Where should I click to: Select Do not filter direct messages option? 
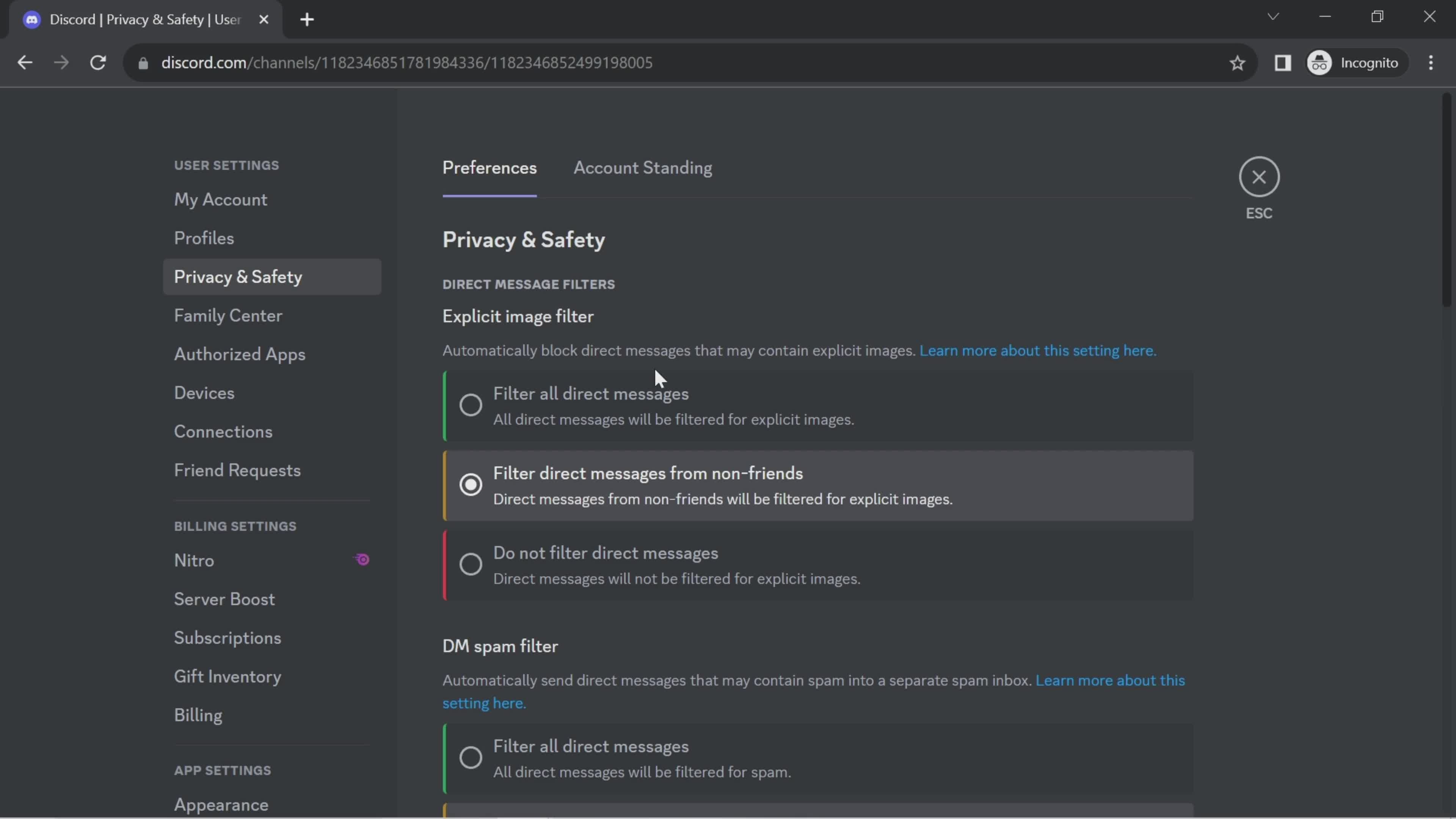point(471,564)
